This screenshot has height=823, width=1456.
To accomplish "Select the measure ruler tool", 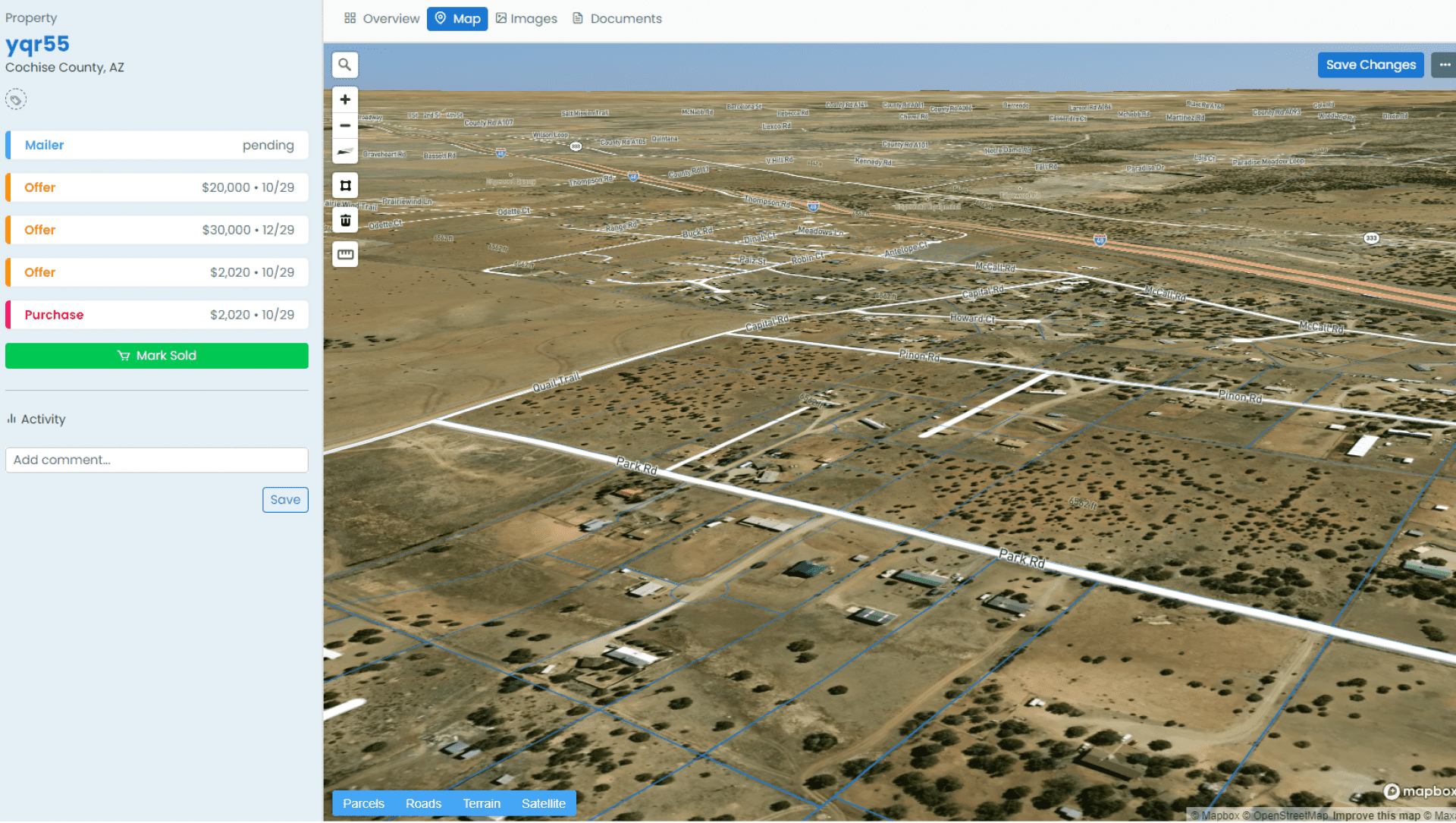I will 345,254.
